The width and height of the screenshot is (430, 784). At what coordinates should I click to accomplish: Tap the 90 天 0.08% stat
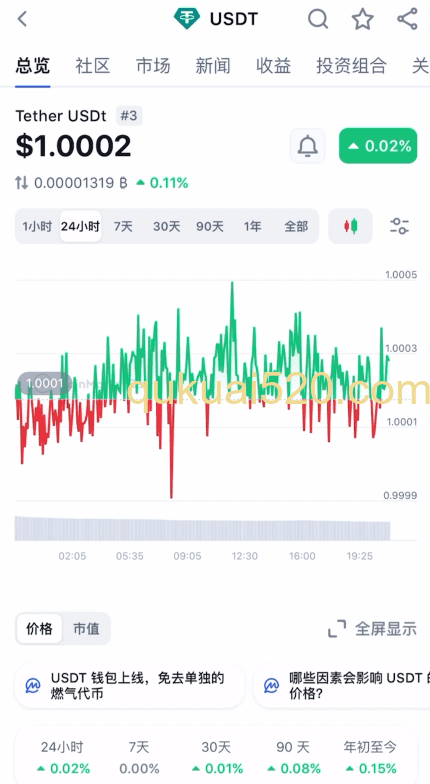pos(294,758)
